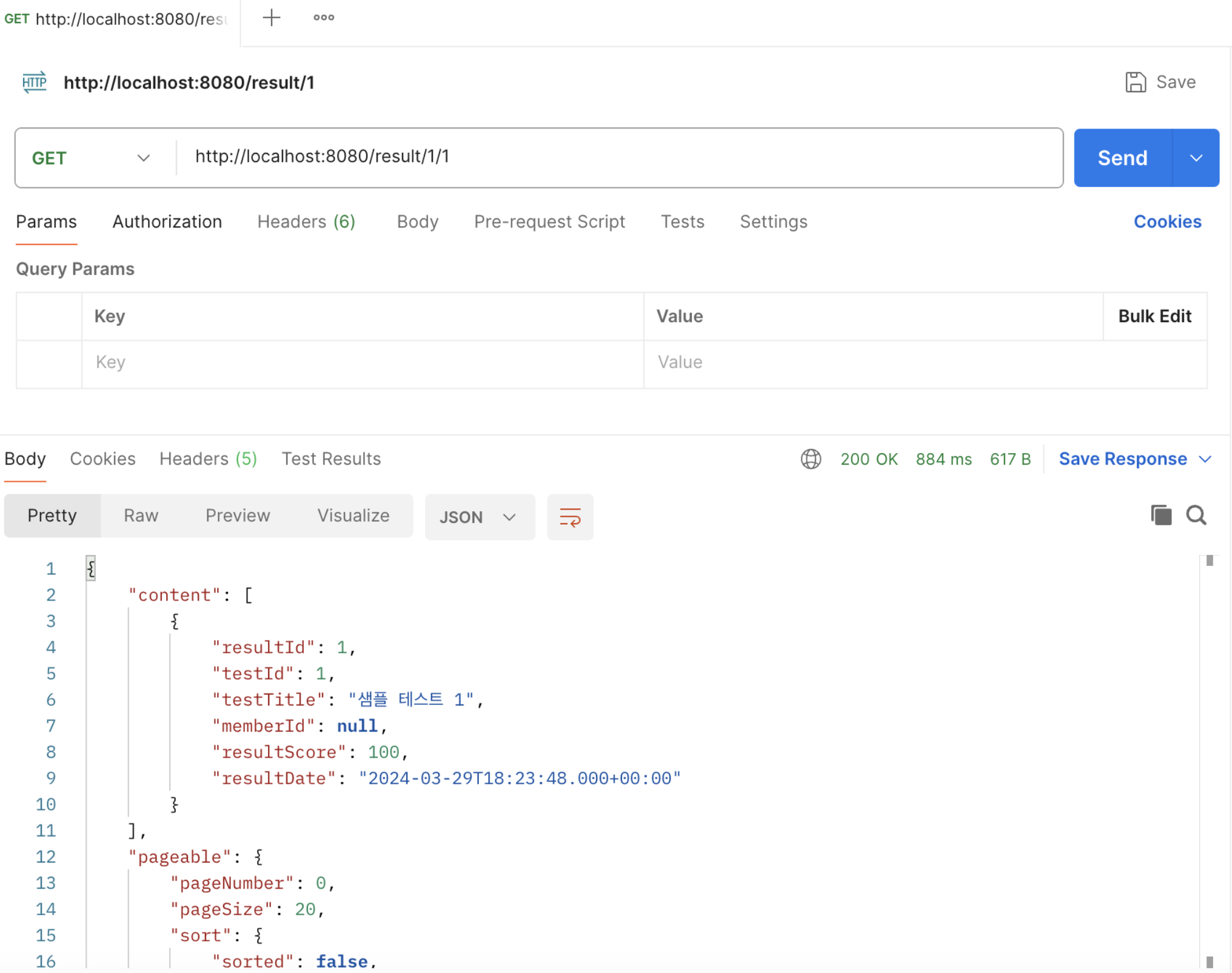The height and width of the screenshot is (973, 1232).
Task: Click the HTTP request type icon
Action: click(x=34, y=82)
